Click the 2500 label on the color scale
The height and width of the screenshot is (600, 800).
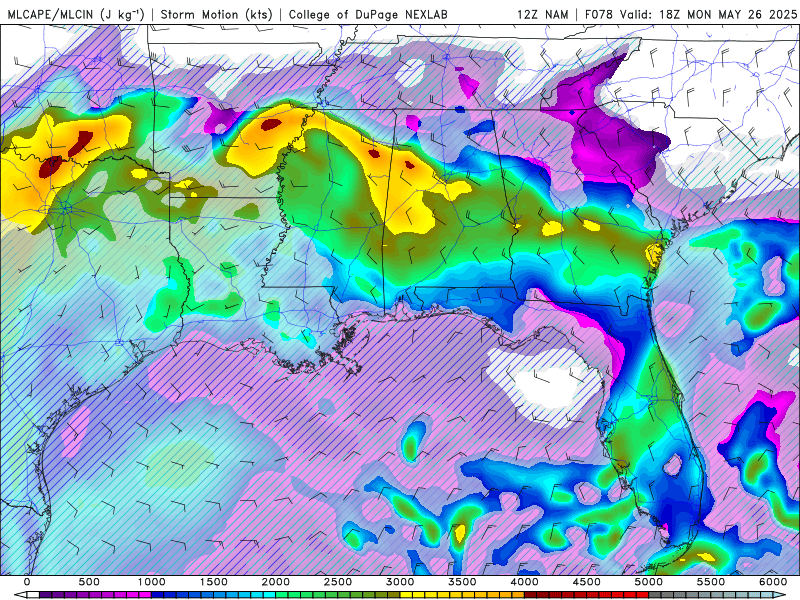point(338,582)
